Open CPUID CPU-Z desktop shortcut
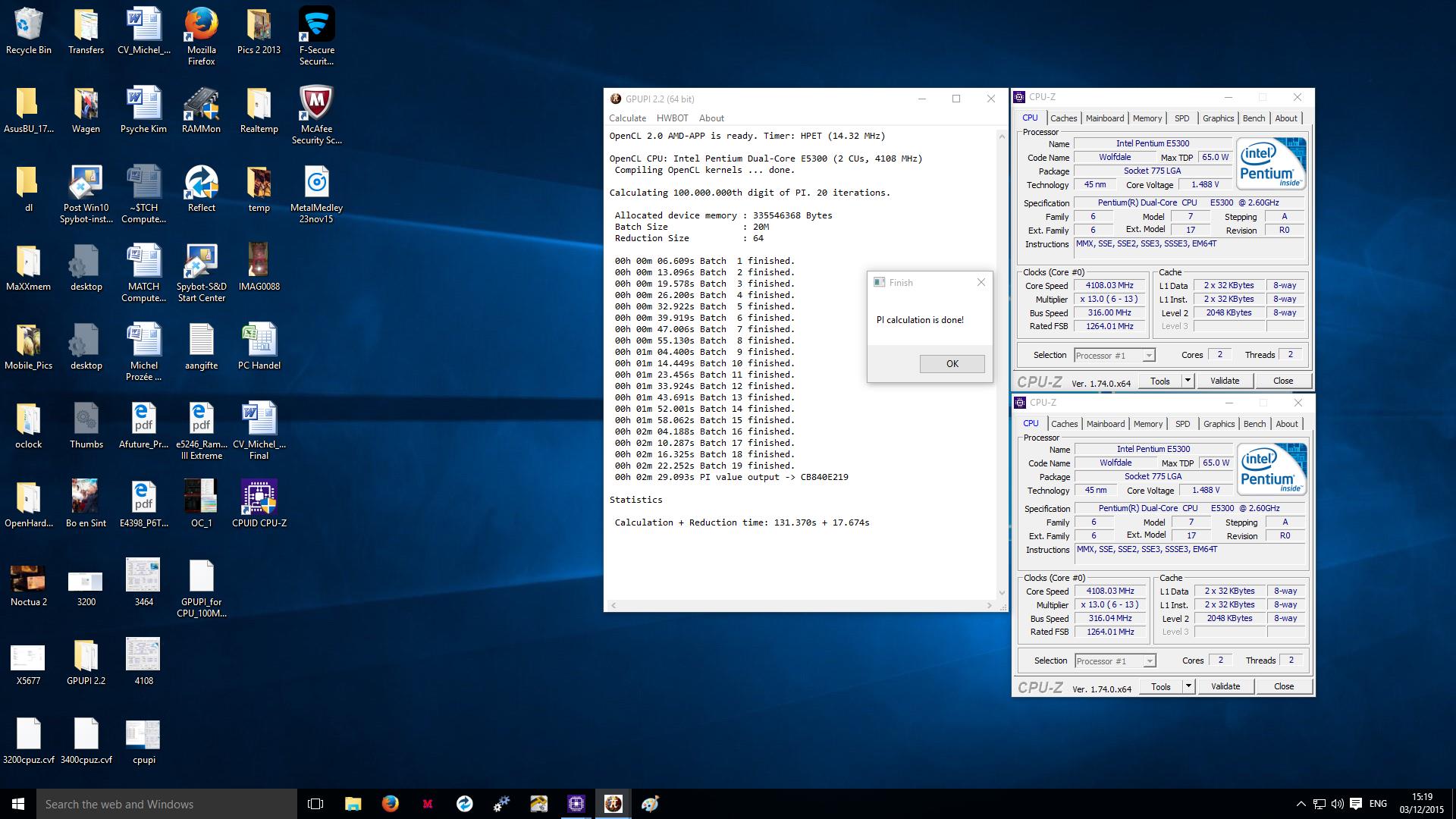The height and width of the screenshot is (819, 1456). [259, 504]
